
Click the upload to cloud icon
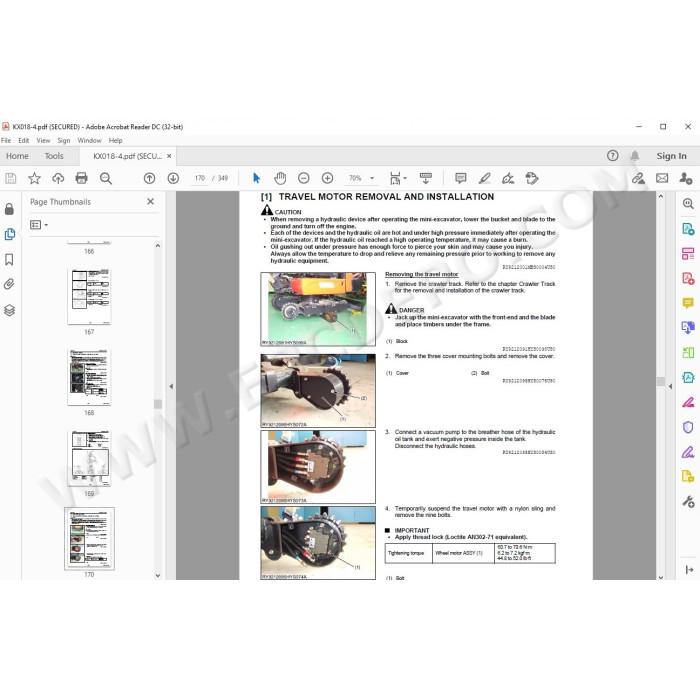point(58,179)
